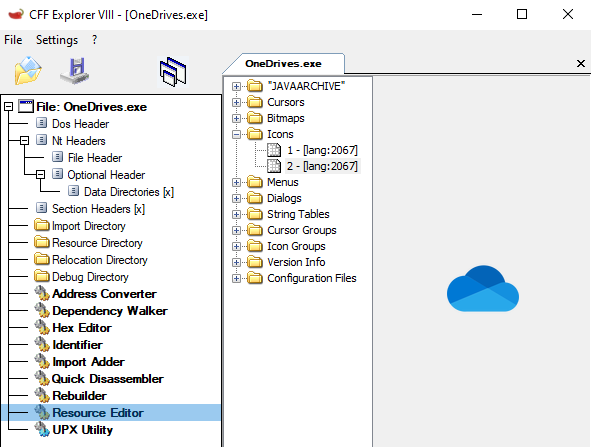Image resolution: width=591 pixels, height=447 pixels.
Task: Collapse the Nt Headers tree node
Action: tap(24, 141)
